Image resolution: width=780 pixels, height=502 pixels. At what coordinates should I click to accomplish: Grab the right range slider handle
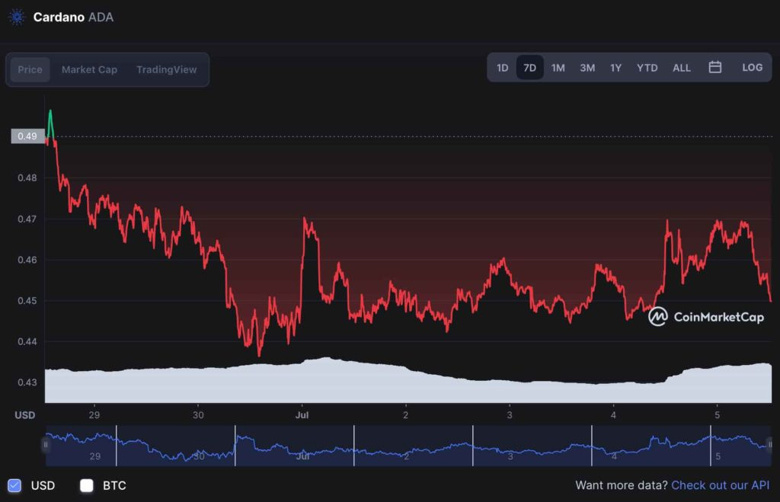pyautogui.click(x=770, y=445)
